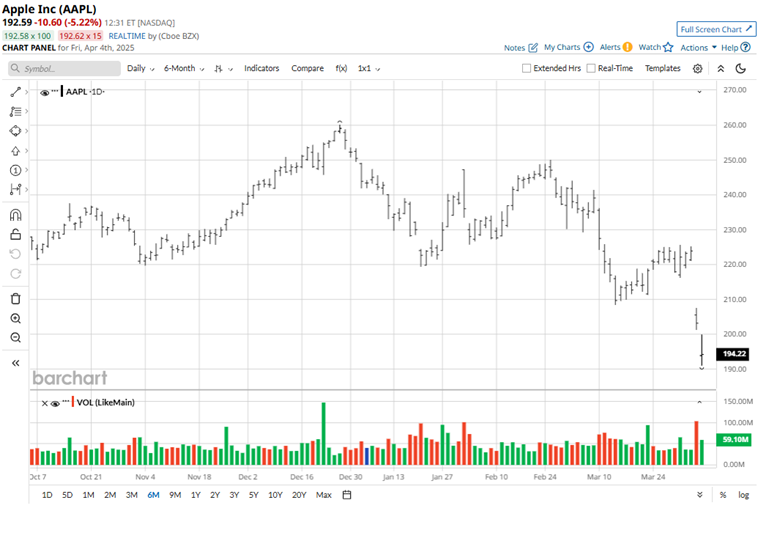
Task: Open the Full Screen Chart
Action: tap(716, 29)
